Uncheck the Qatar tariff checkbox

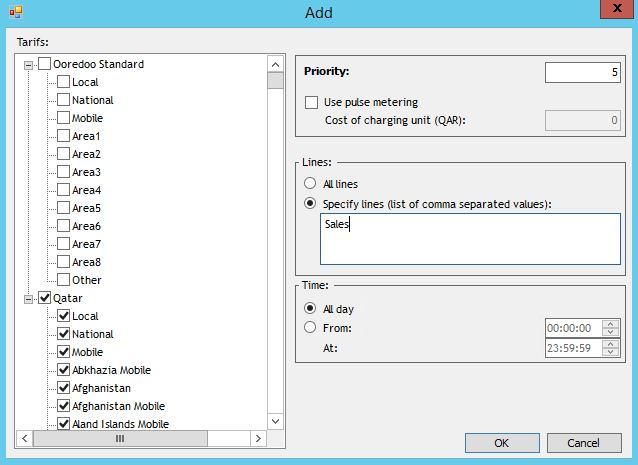pos(44,298)
